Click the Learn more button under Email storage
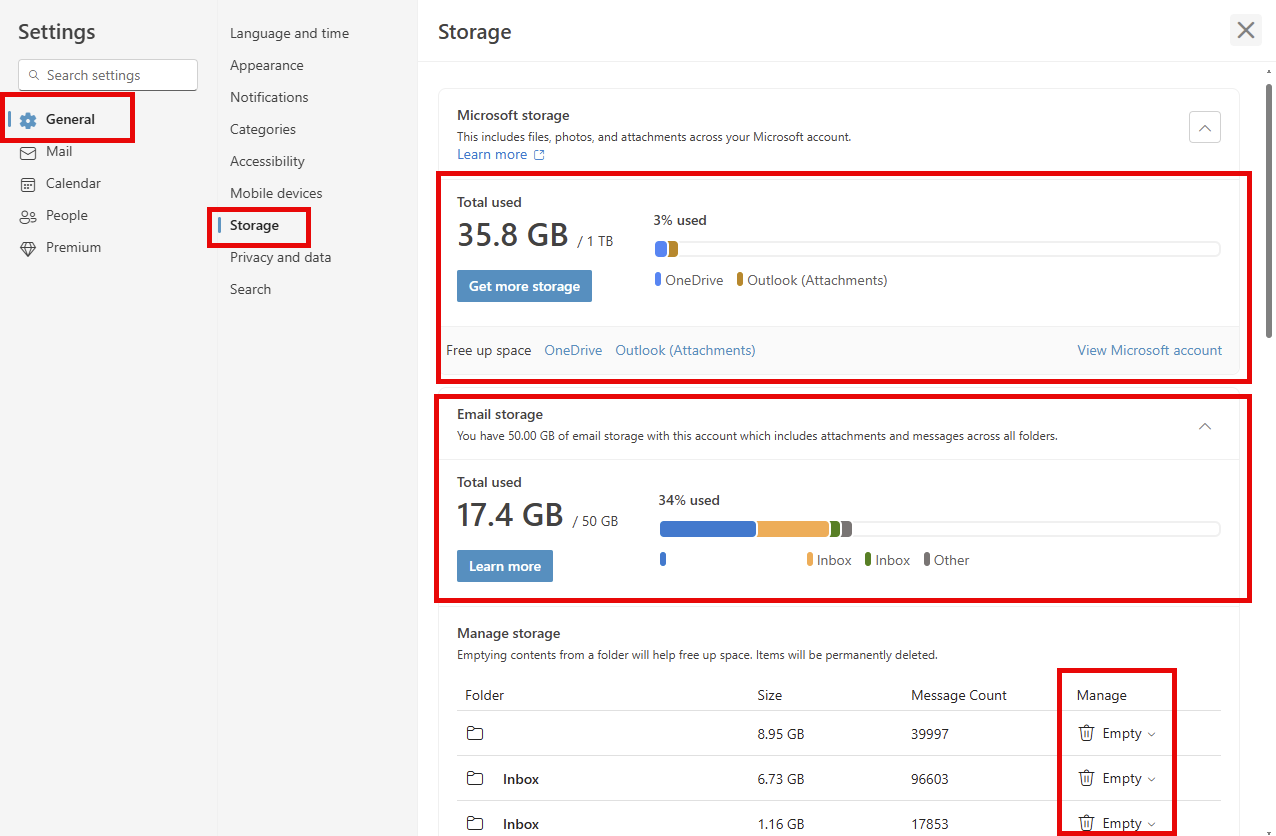Viewport: 1276px width, 836px height. [505, 566]
